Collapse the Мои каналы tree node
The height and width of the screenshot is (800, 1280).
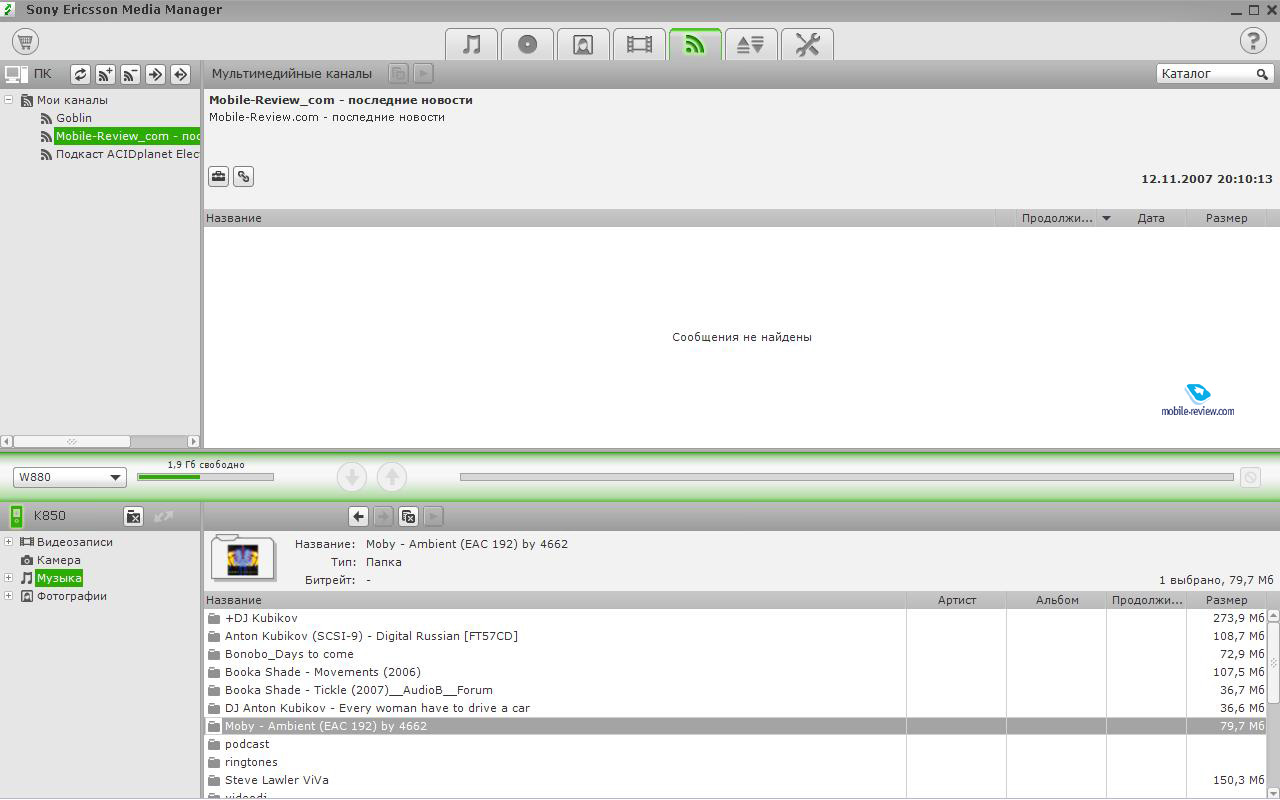(9, 100)
